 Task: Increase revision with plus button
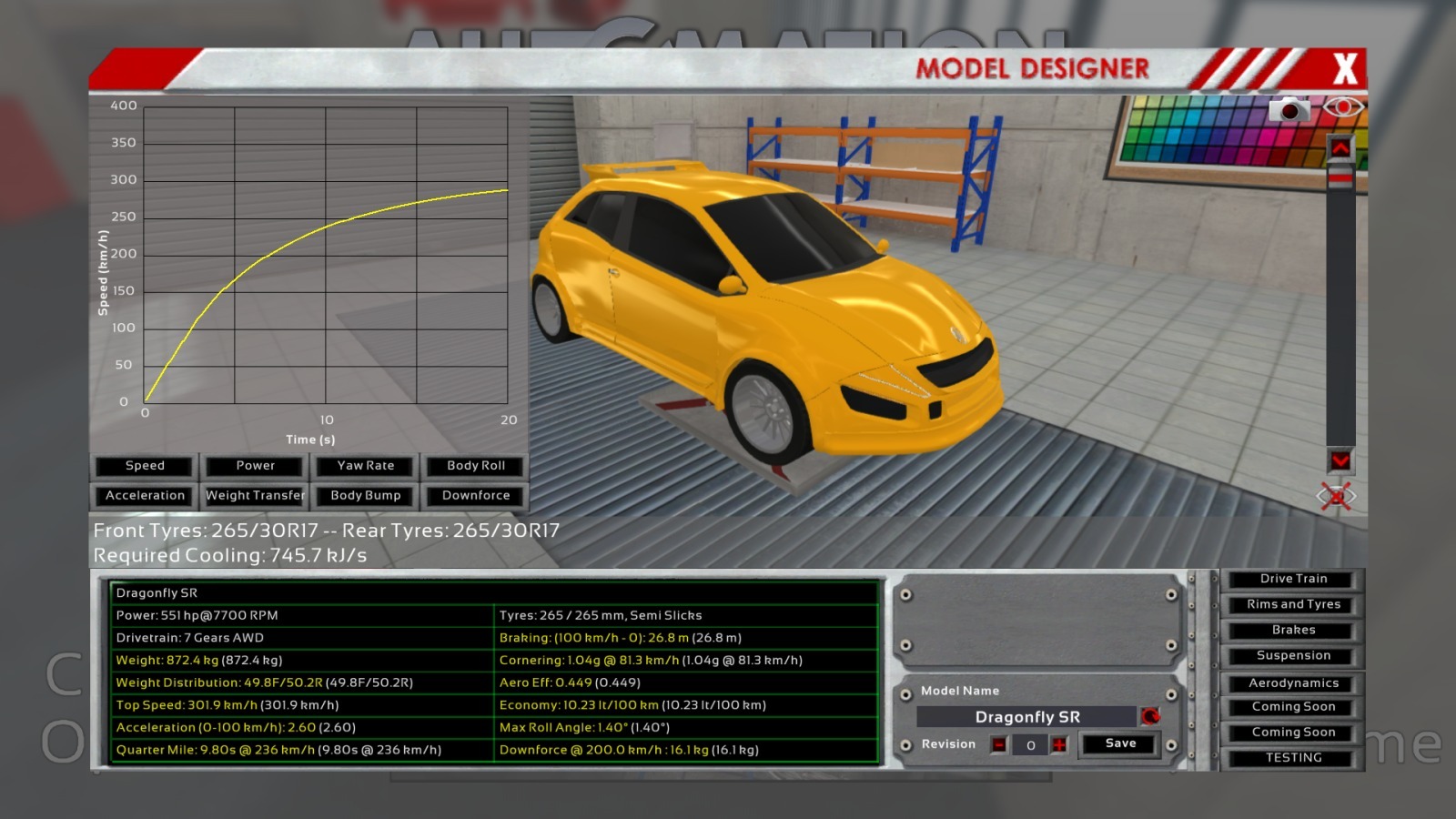coord(1059,745)
